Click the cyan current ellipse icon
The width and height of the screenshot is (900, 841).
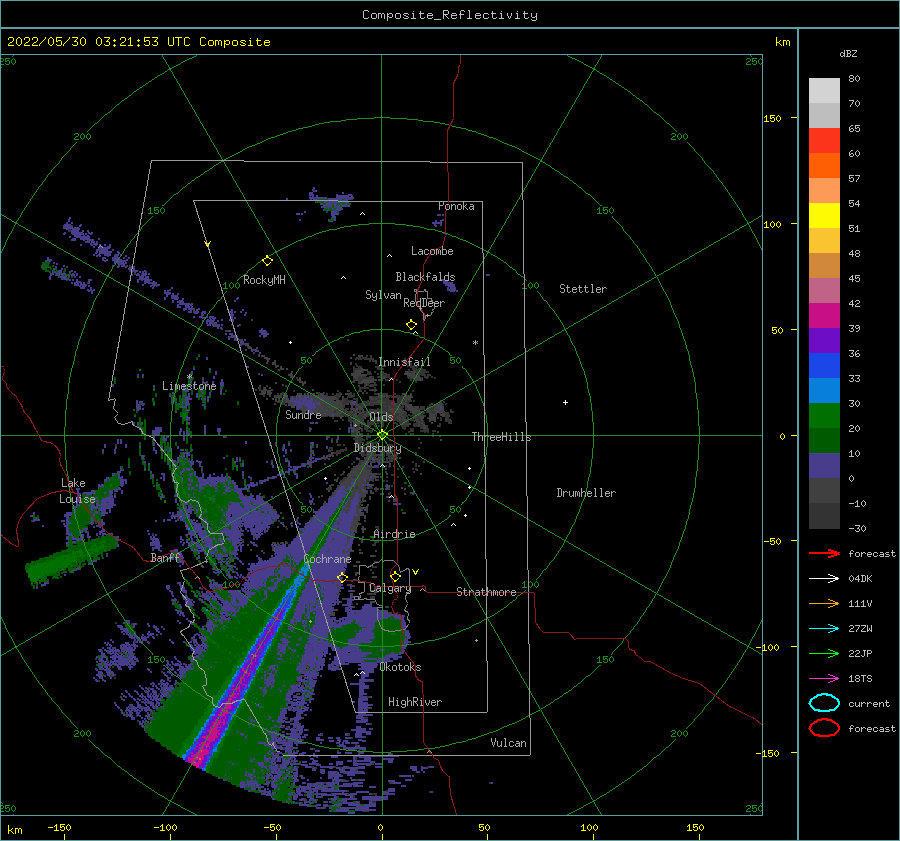(x=824, y=703)
